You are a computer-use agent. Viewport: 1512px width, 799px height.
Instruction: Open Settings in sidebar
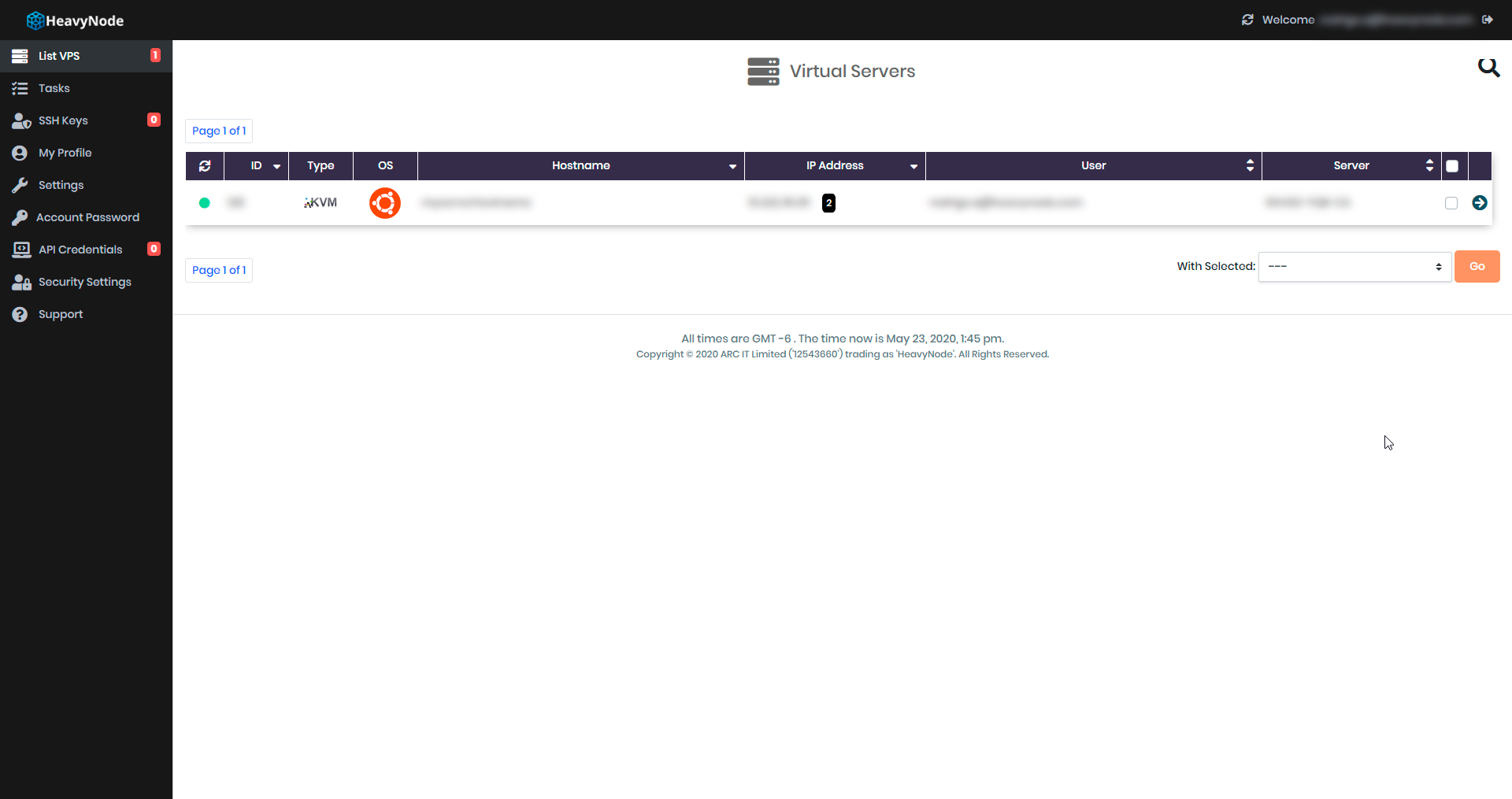(86, 185)
